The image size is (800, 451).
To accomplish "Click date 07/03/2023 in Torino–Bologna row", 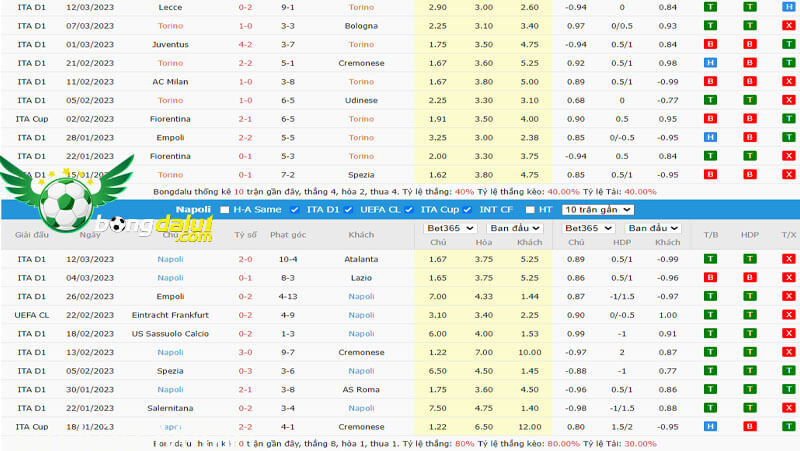I will click(x=90, y=26).
